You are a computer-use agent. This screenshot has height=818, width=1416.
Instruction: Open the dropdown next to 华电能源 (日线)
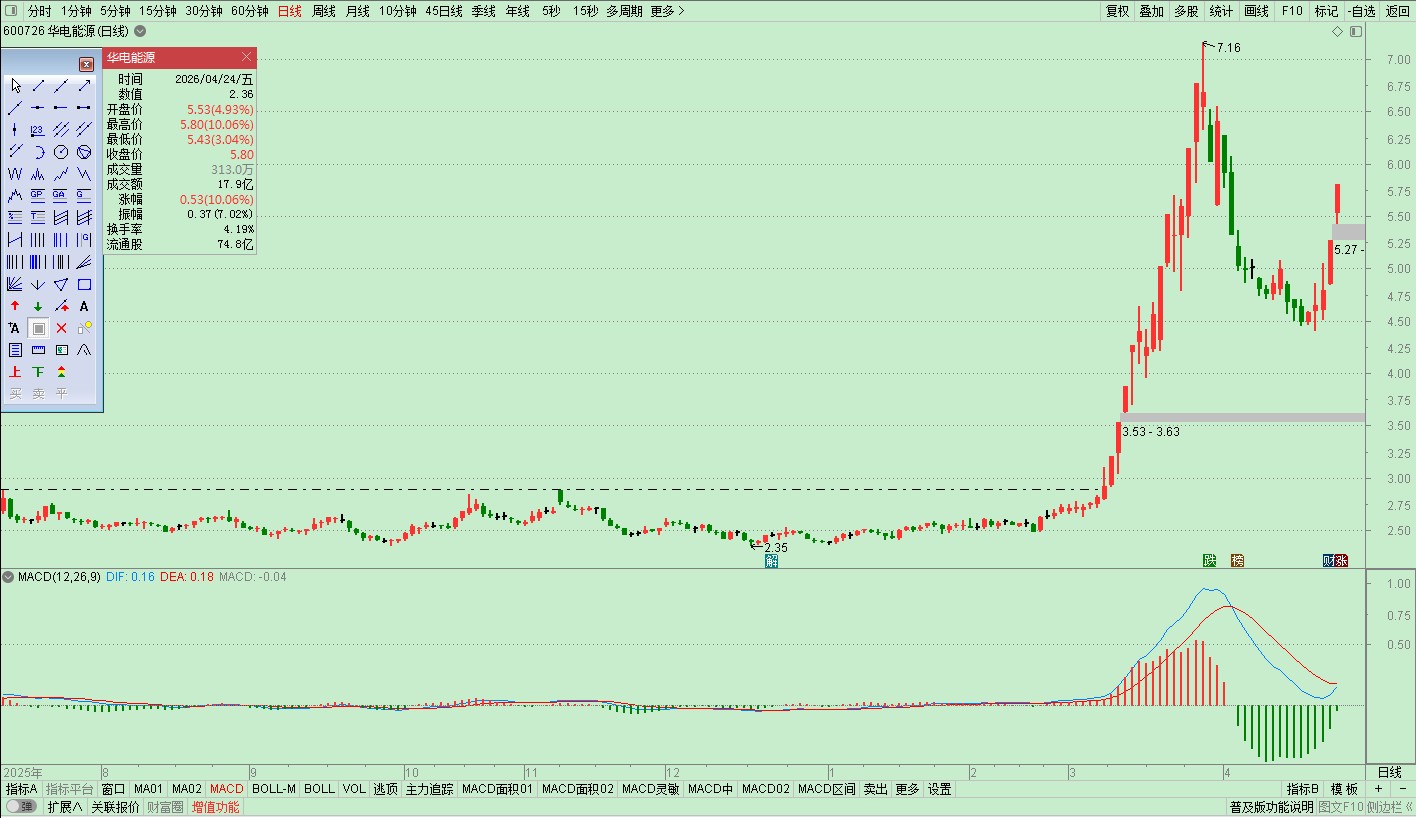(140, 31)
